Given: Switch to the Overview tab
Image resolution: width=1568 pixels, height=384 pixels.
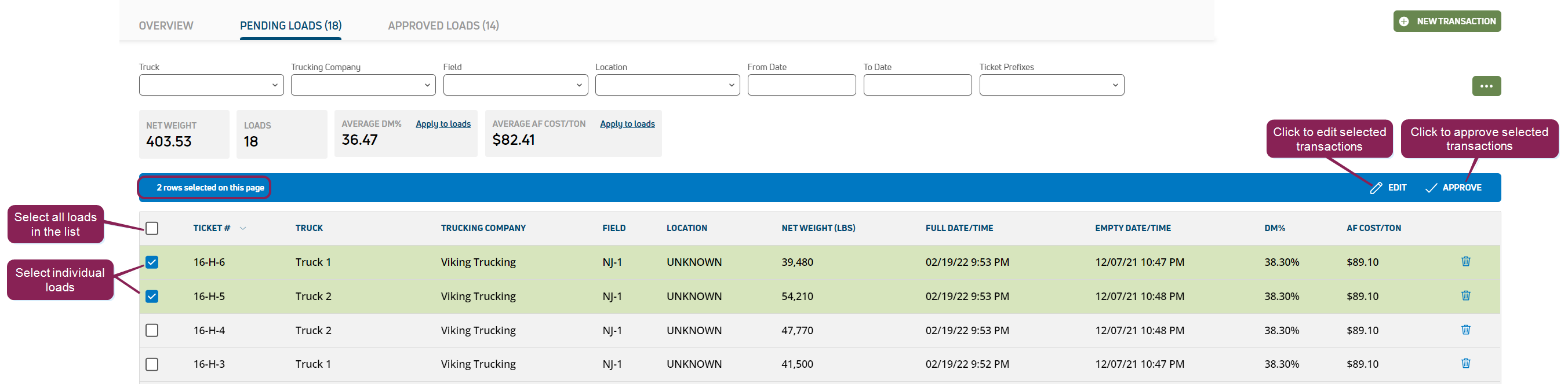Looking at the screenshot, I should coord(166,25).
